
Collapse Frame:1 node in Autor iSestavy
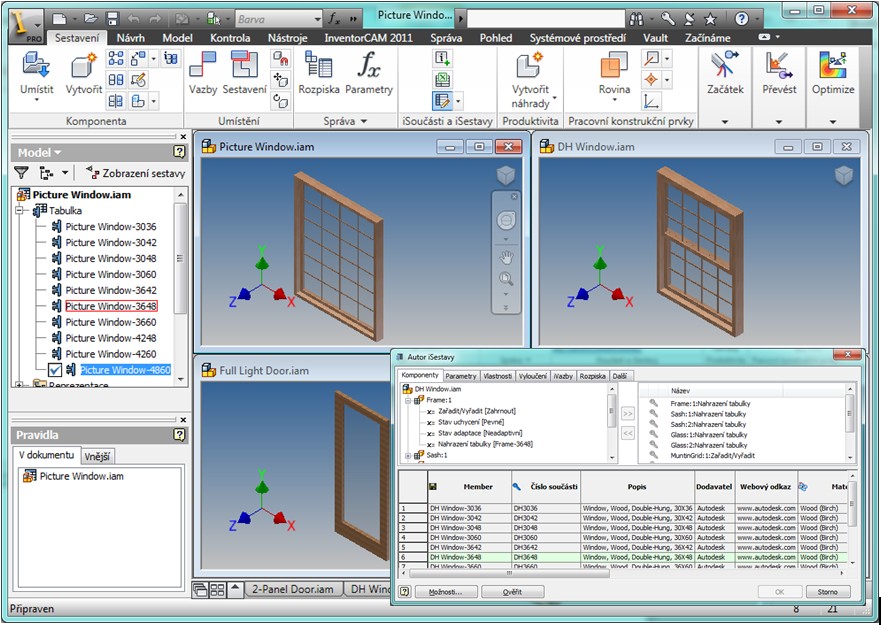click(408, 401)
